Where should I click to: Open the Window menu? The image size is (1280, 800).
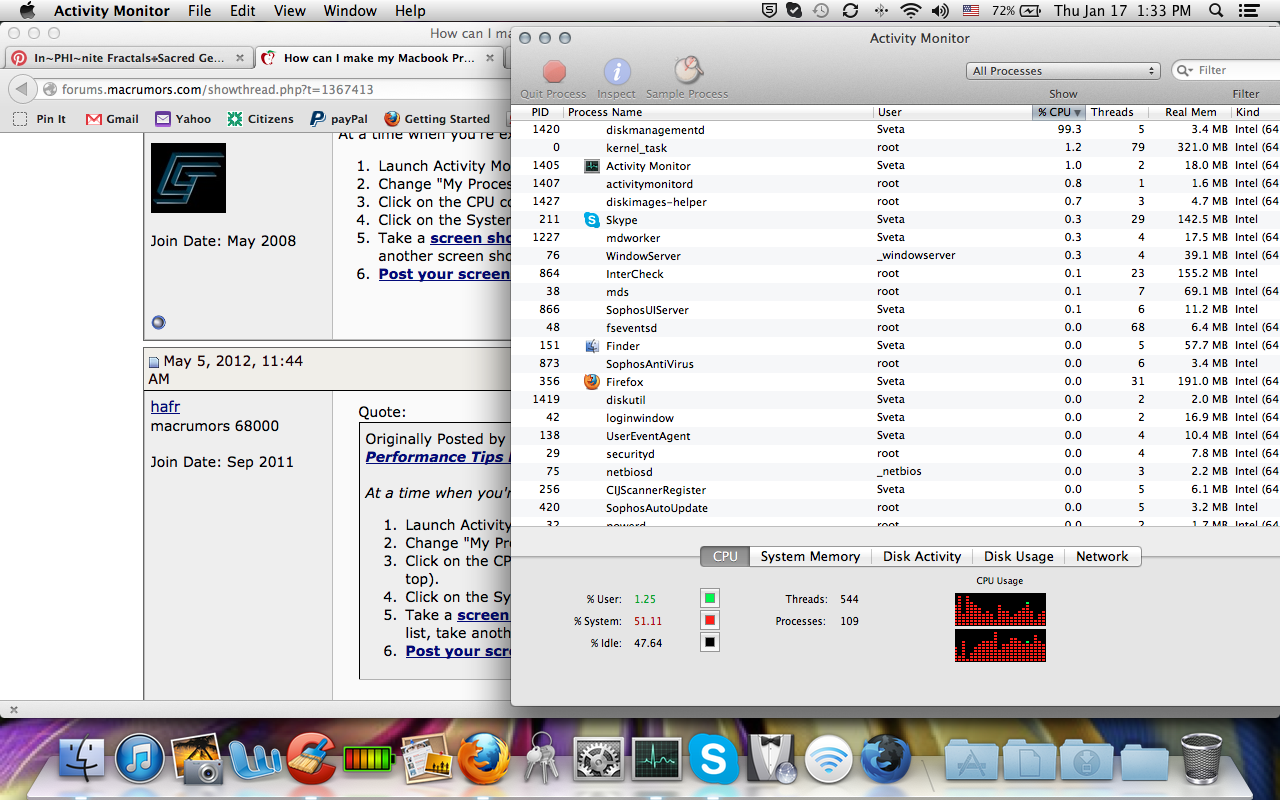[x=350, y=11]
